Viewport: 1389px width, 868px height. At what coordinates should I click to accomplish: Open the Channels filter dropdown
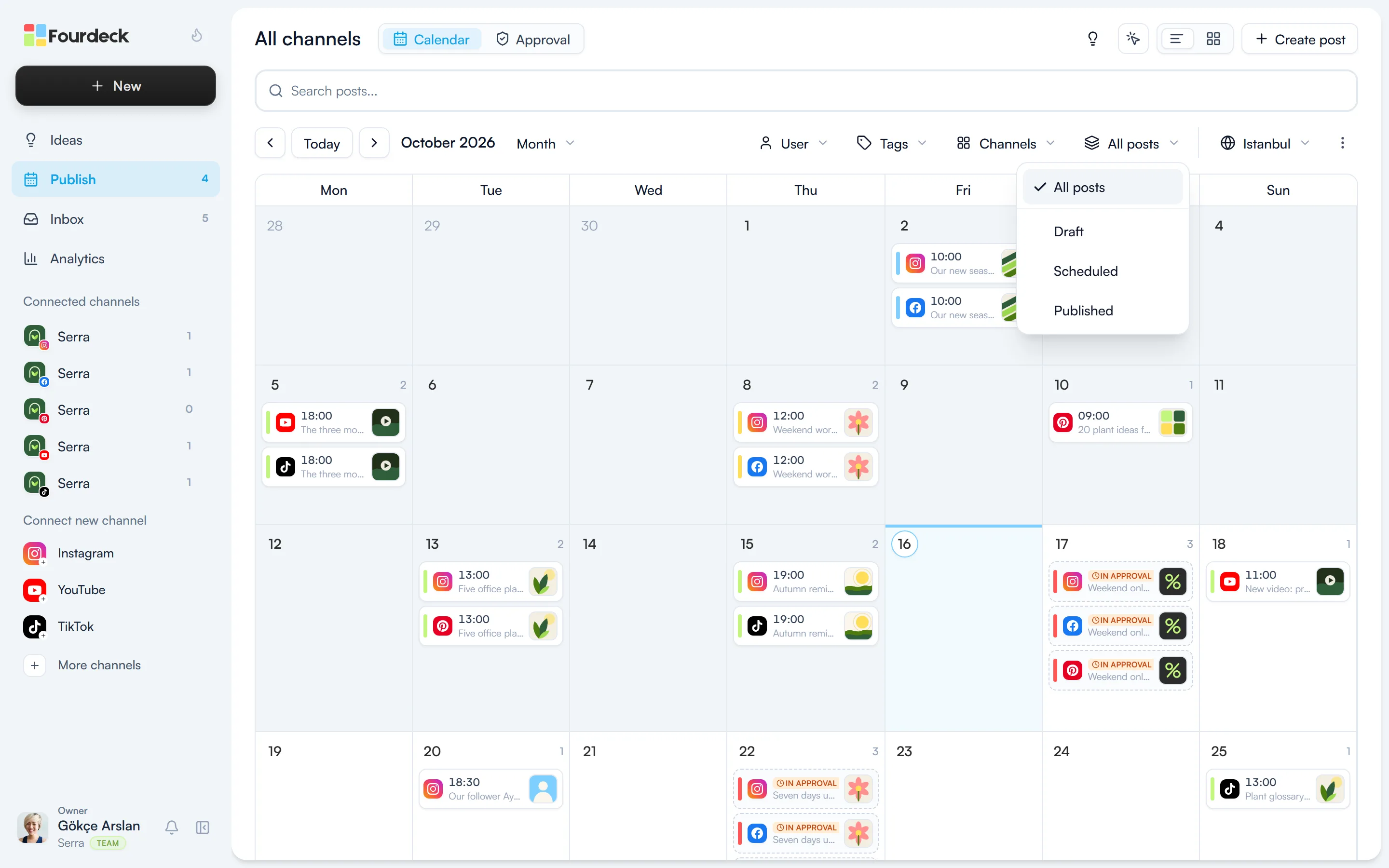pos(1006,144)
